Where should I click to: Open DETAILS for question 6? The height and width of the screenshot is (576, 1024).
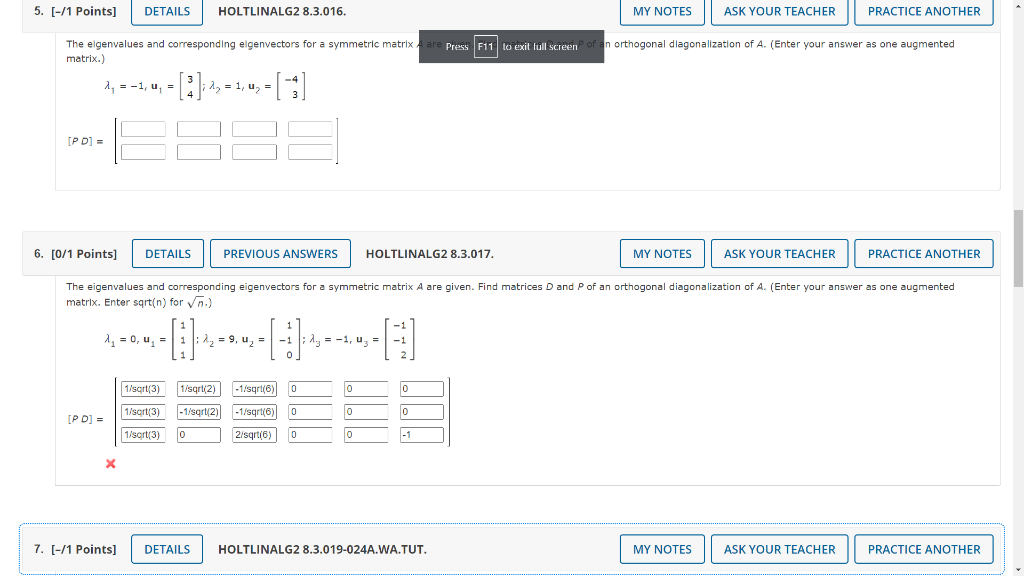tap(167, 253)
